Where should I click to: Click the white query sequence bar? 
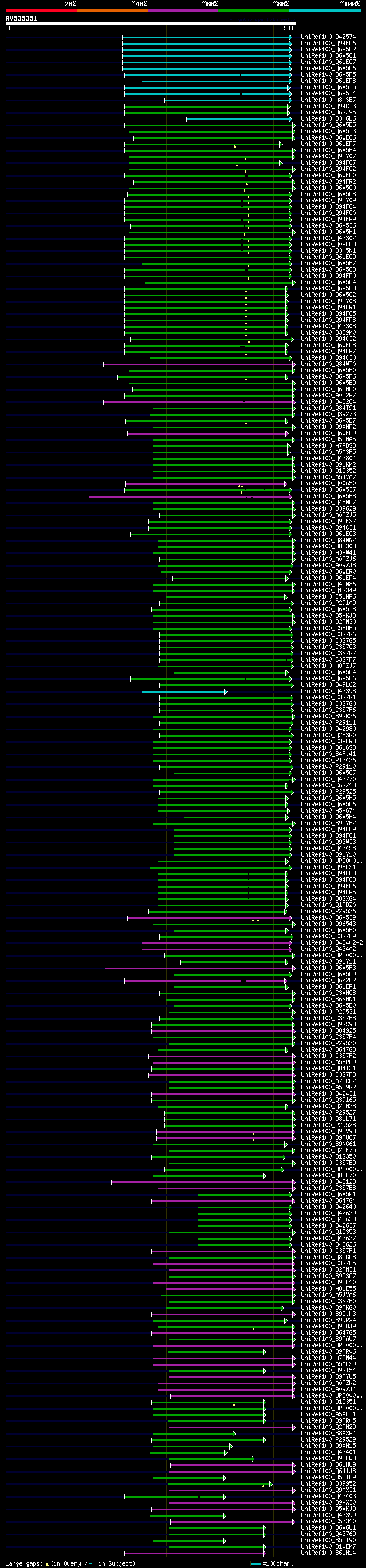pos(150,24)
